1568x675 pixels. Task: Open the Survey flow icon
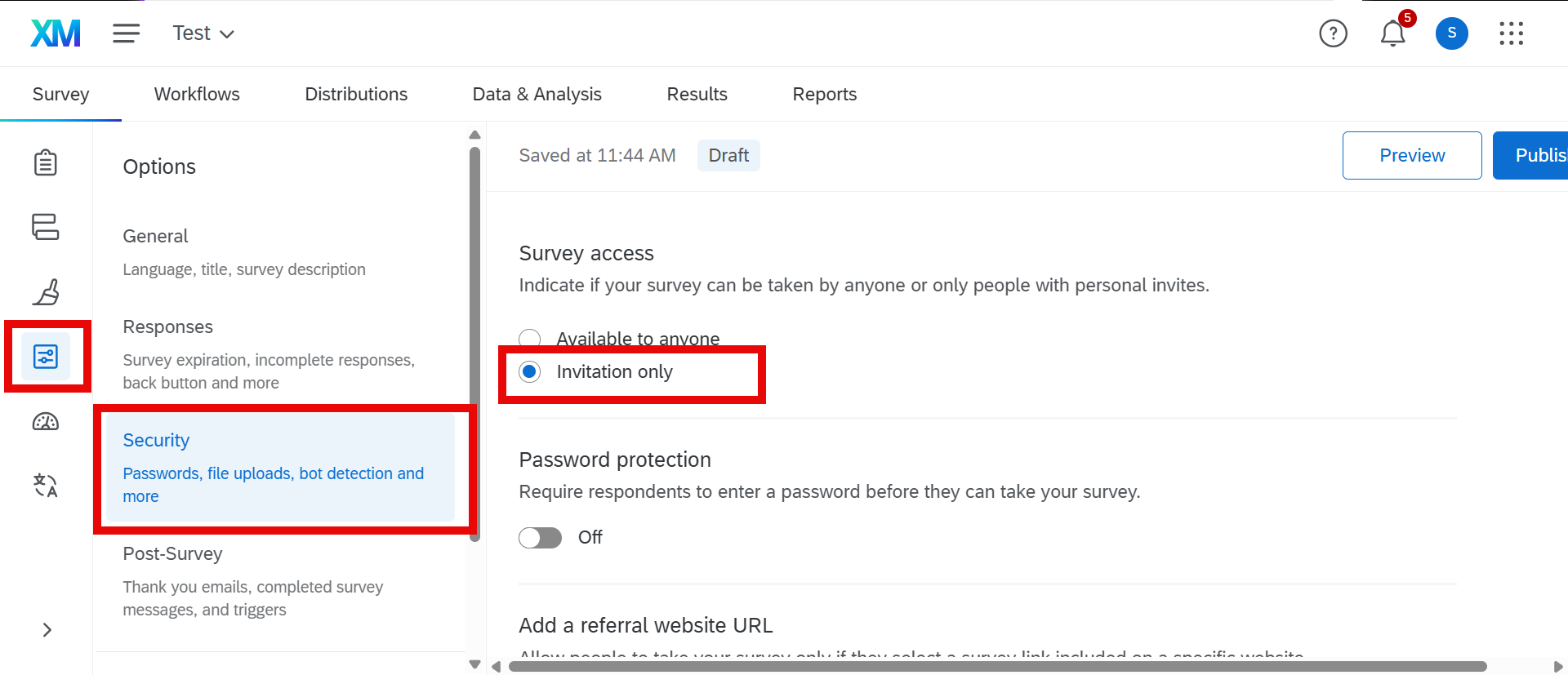point(46,227)
